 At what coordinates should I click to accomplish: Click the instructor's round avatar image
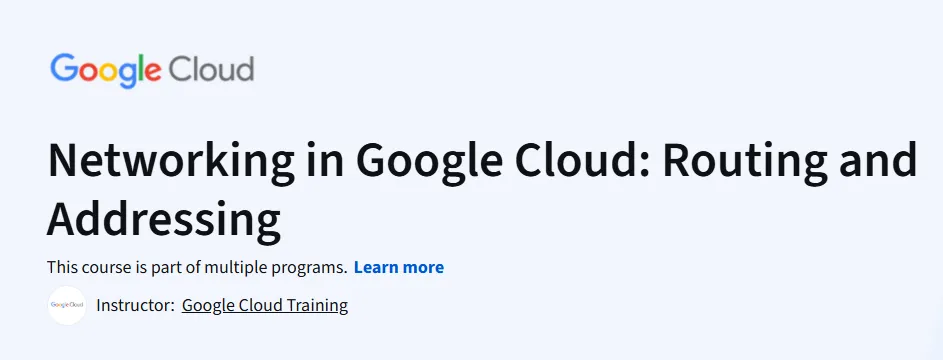[67, 305]
